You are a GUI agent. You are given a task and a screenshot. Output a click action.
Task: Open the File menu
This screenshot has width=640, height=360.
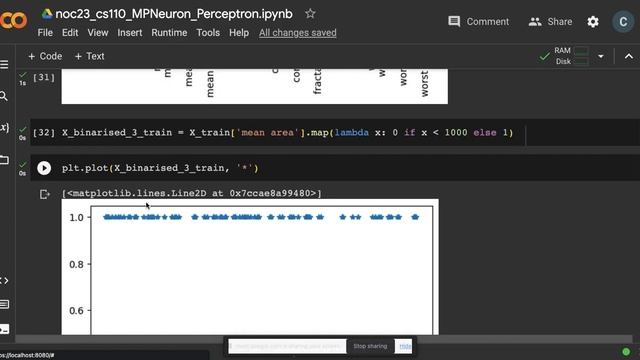45,33
